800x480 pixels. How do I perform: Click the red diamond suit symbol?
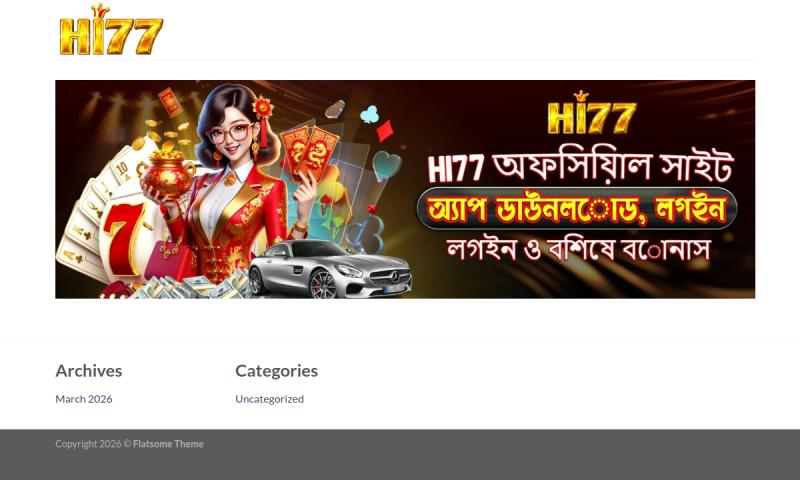(x=385, y=131)
